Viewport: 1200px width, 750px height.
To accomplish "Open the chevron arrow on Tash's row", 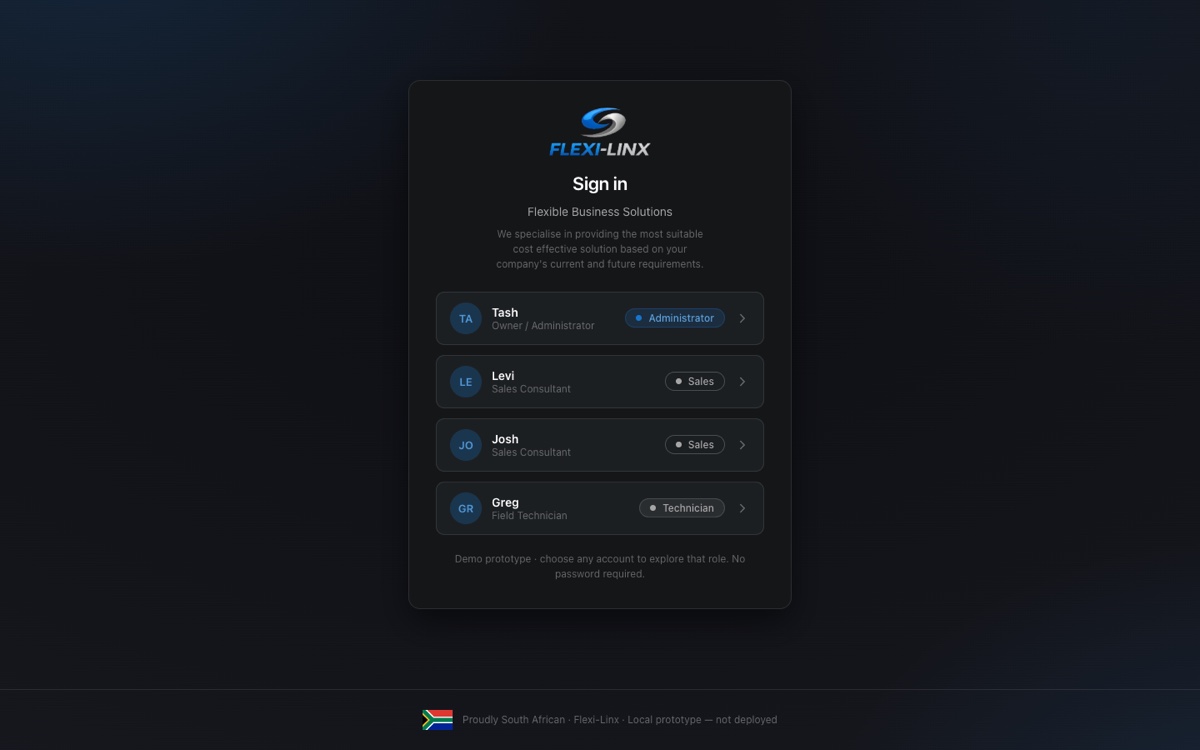I will pyautogui.click(x=742, y=318).
